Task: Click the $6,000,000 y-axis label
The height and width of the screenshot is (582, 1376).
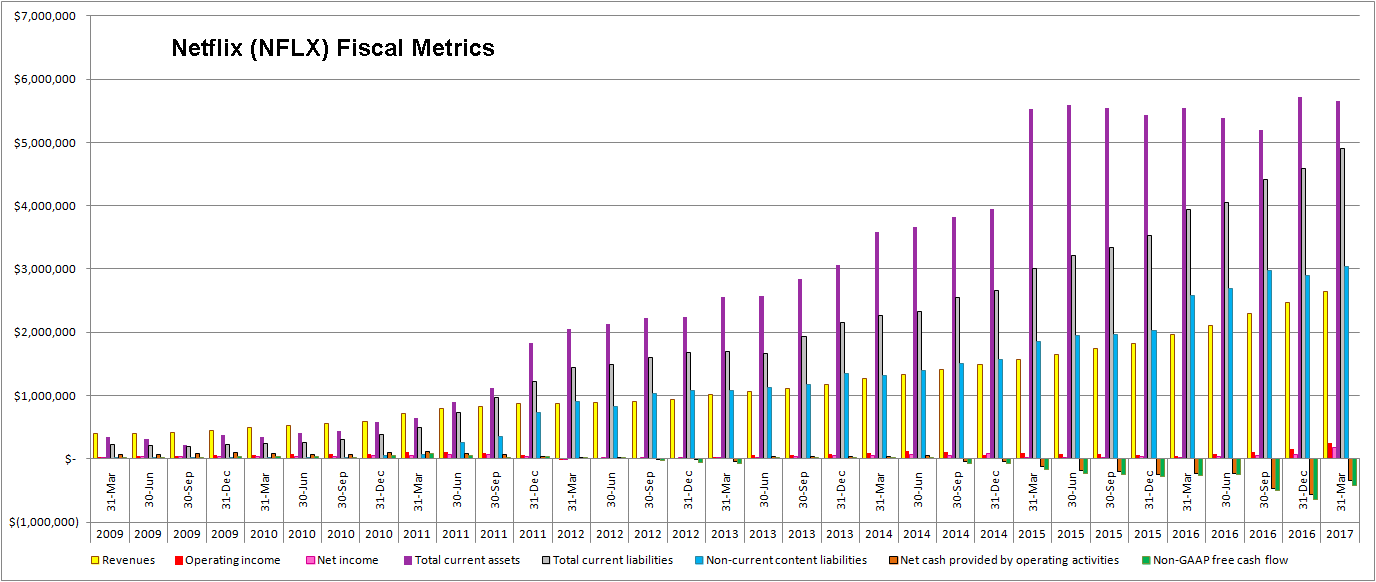Action: tap(47, 79)
